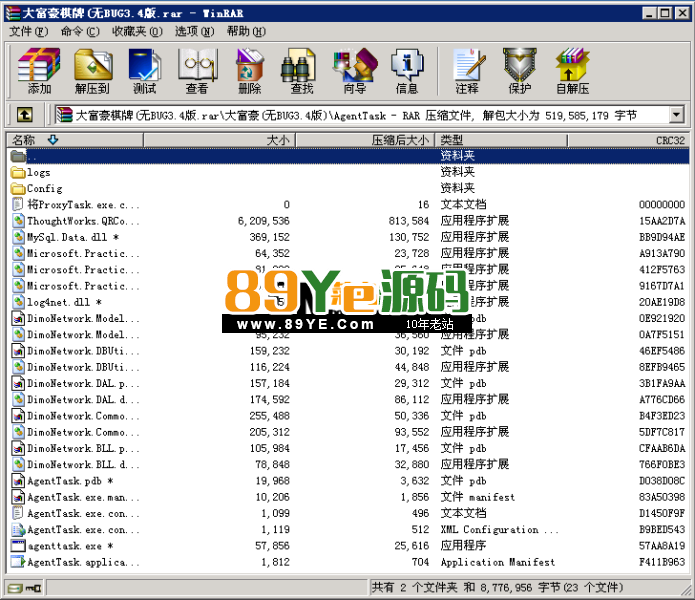Sort by CRC32 column header
Image resolution: width=695 pixels, height=600 pixels.
coord(628,140)
